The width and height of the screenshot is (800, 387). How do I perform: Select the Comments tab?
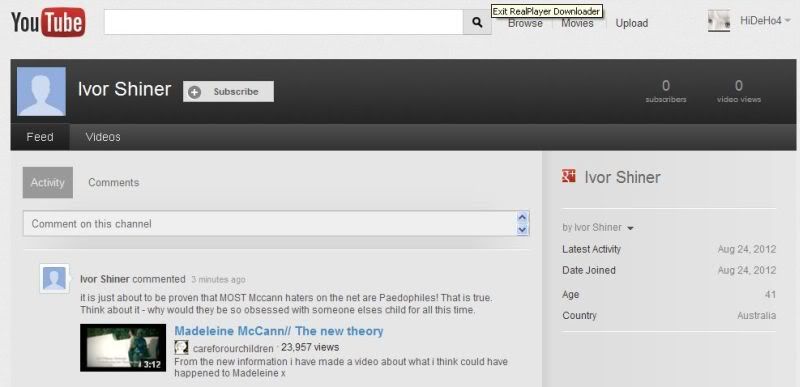[113, 183]
